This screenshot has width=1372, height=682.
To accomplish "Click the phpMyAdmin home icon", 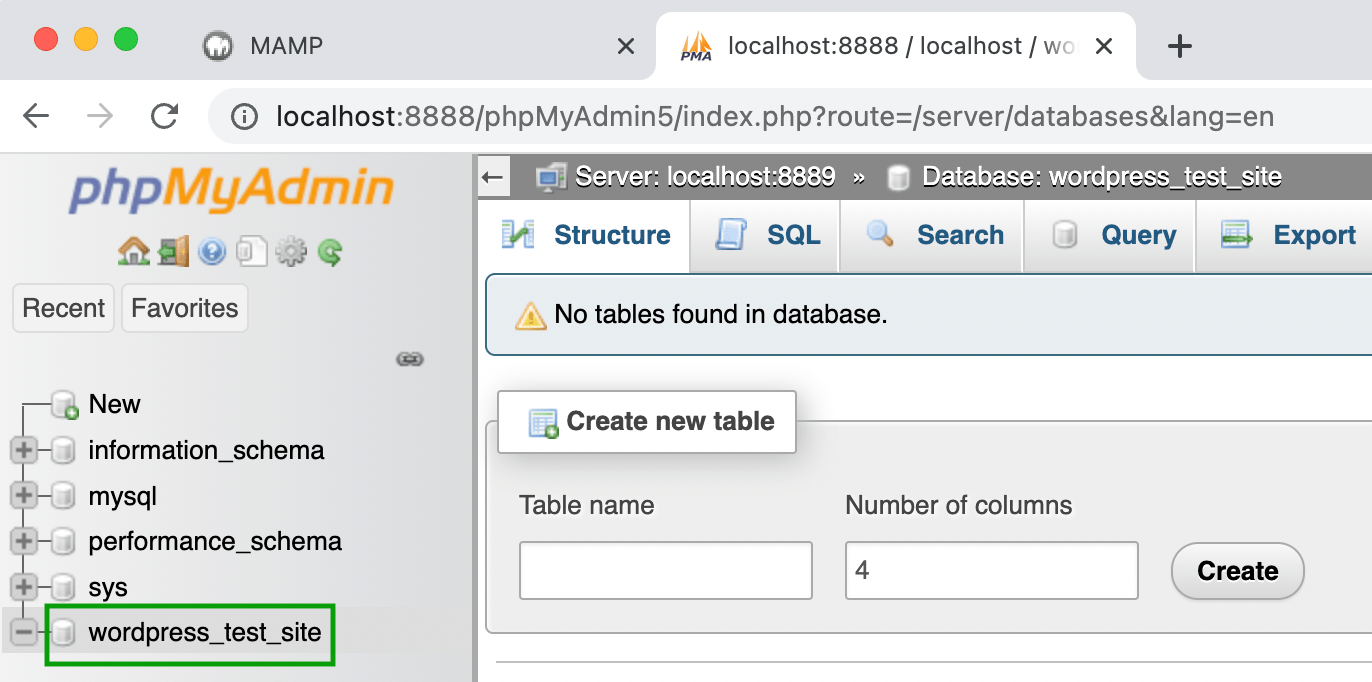I will coord(133,250).
